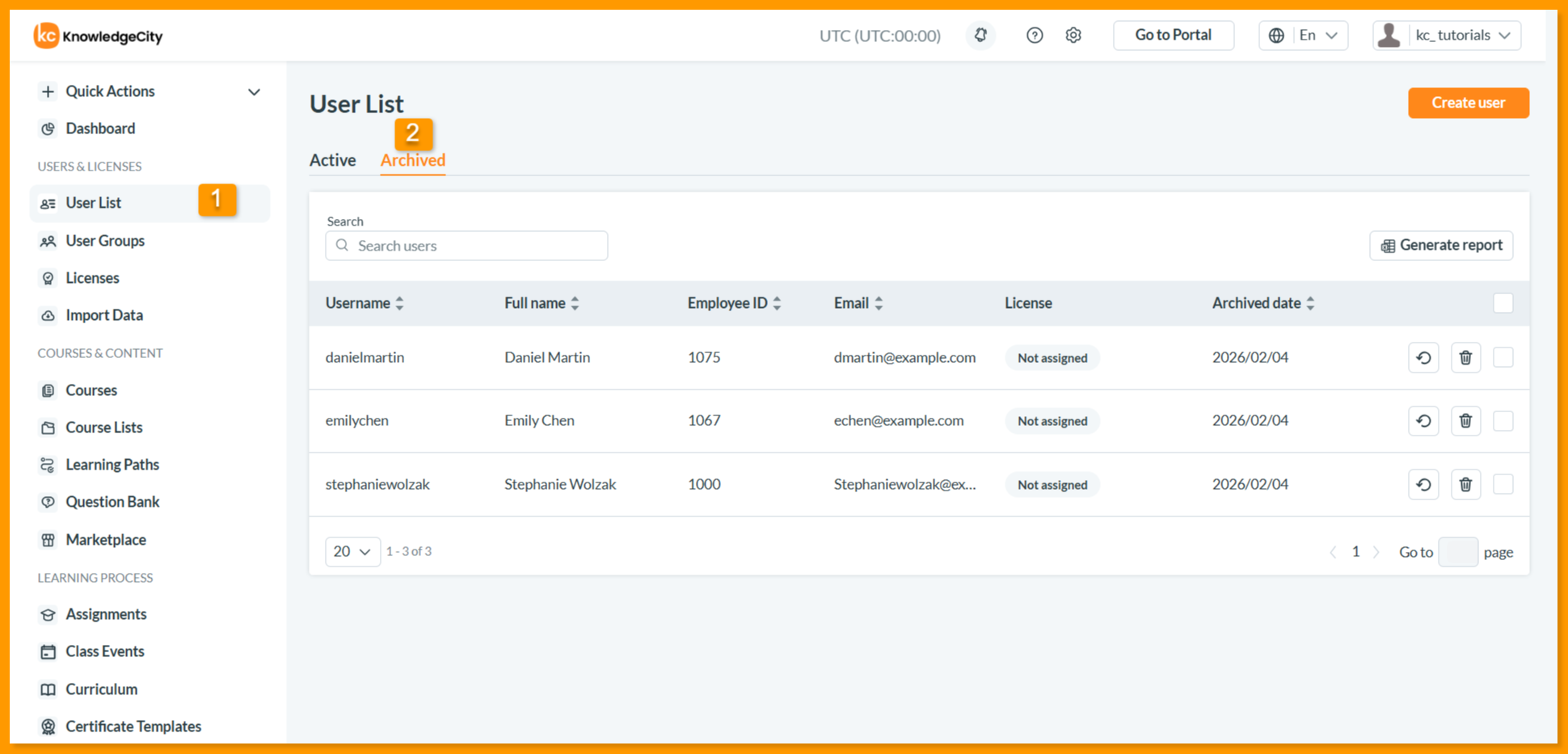This screenshot has height=754, width=1568.
Task: Click the Create user button
Action: click(1469, 103)
